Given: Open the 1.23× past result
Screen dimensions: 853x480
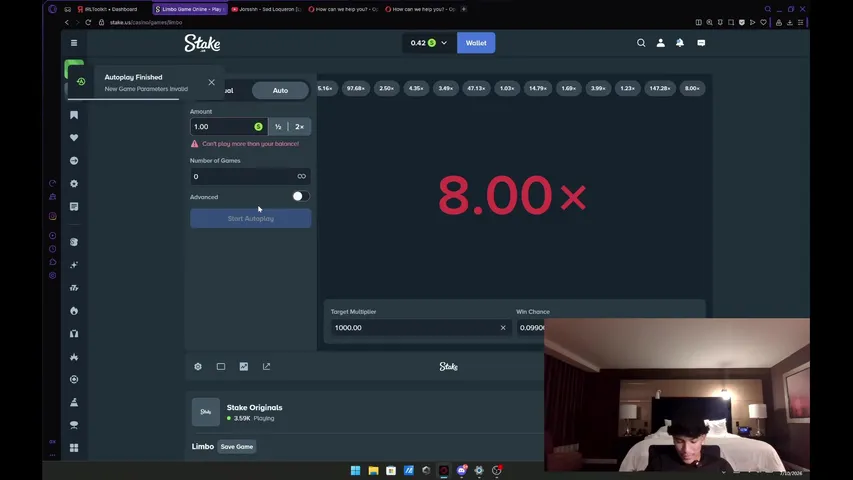Looking at the screenshot, I should pyautogui.click(x=628, y=88).
